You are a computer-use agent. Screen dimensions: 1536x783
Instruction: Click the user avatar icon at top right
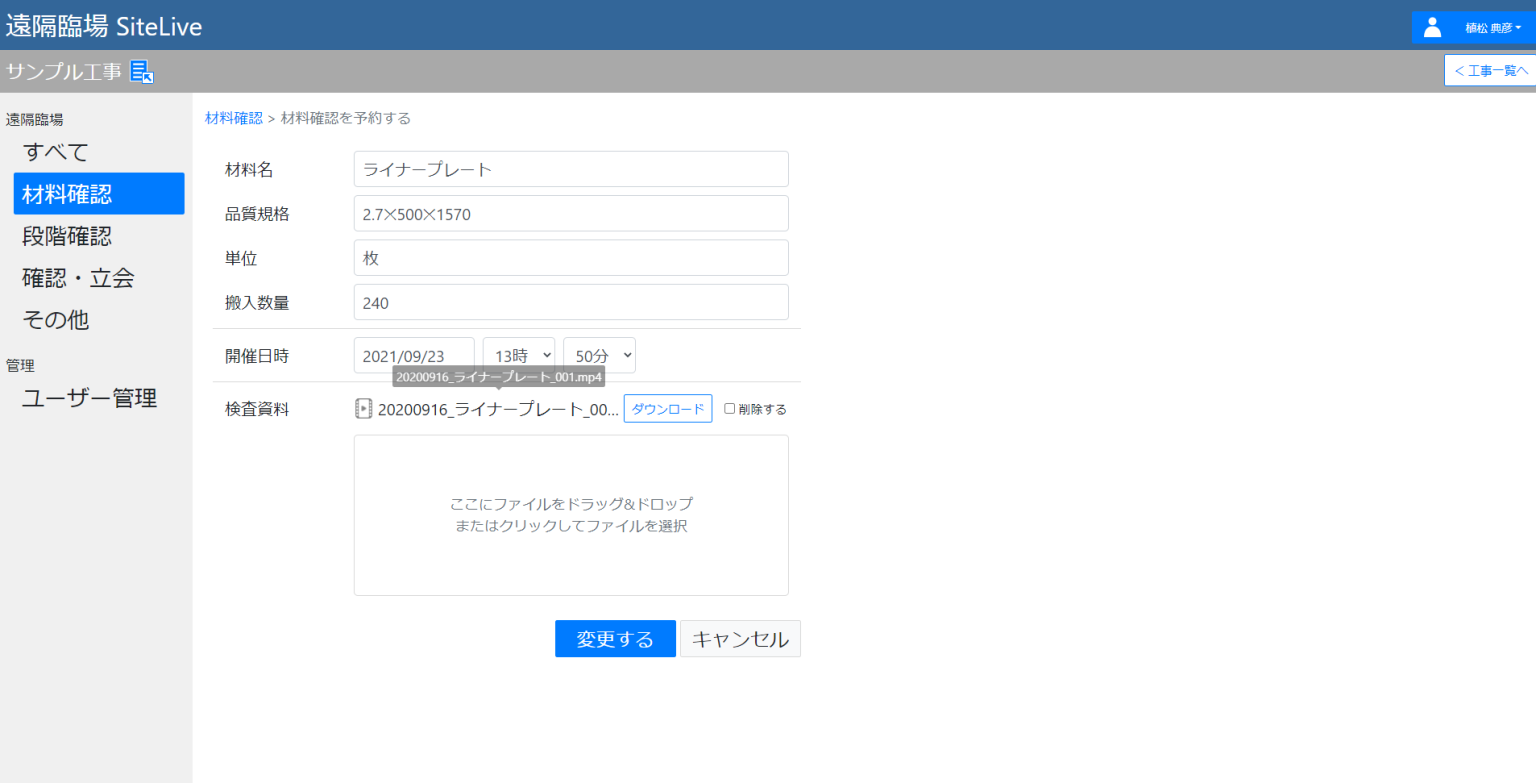click(1432, 27)
